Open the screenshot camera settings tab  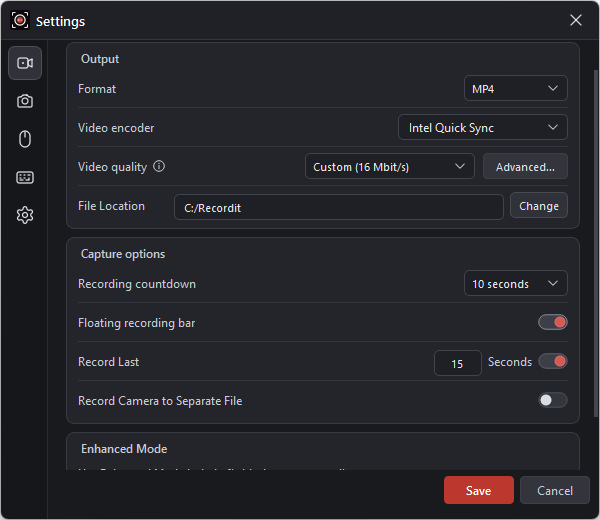pyautogui.click(x=25, y=101)
